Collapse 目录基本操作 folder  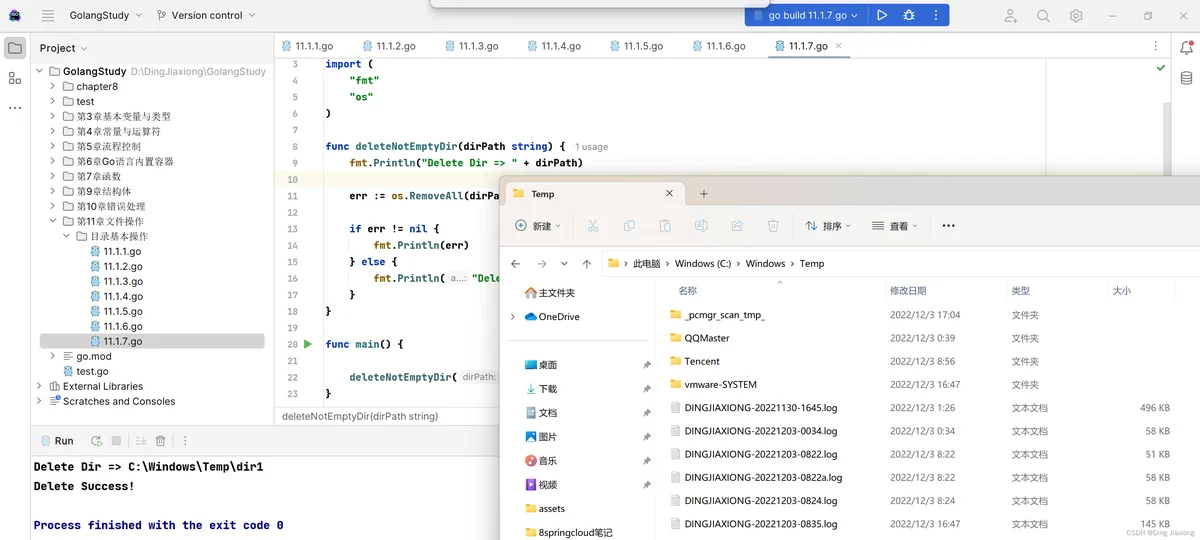click(67, 237)
